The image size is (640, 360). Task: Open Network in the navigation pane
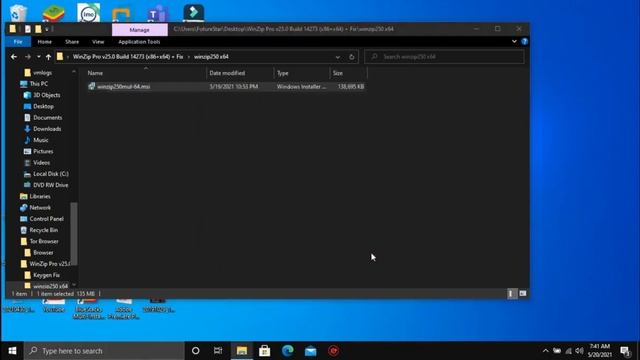pyautogui.click(x=40, y=207)
